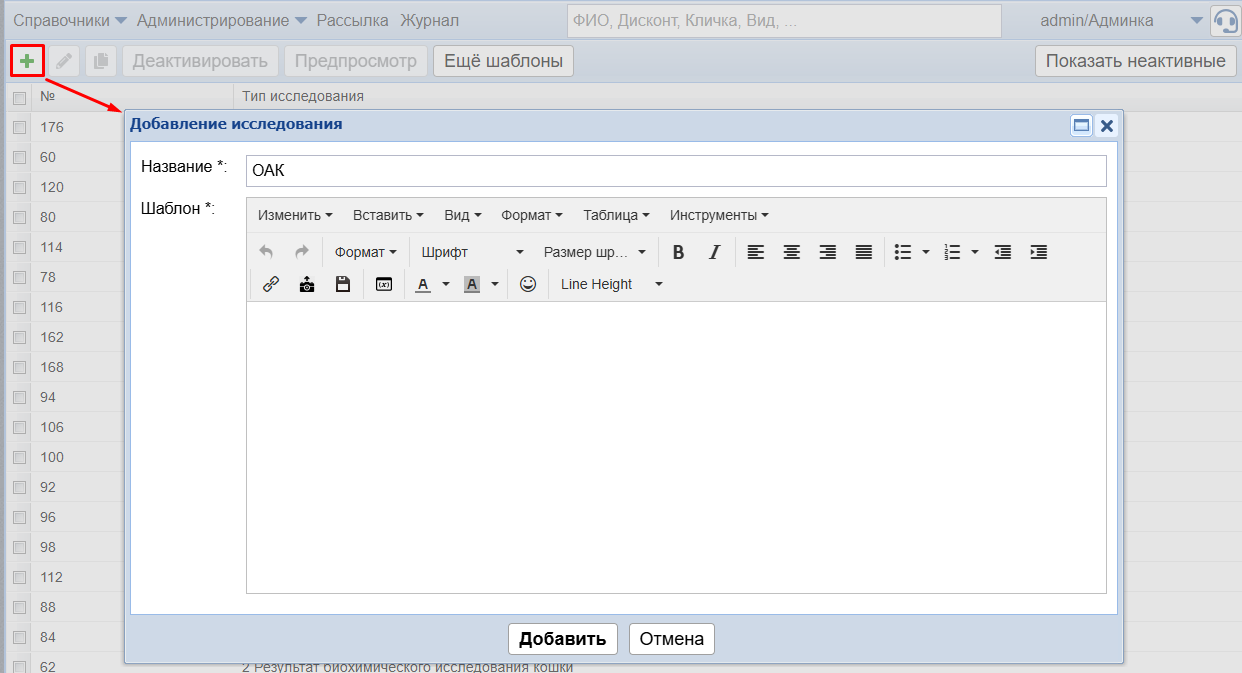The height and width of the screenshot is (673, 1242).
Task: Toggle bold formatting in the editor
Action: (678, 252)
